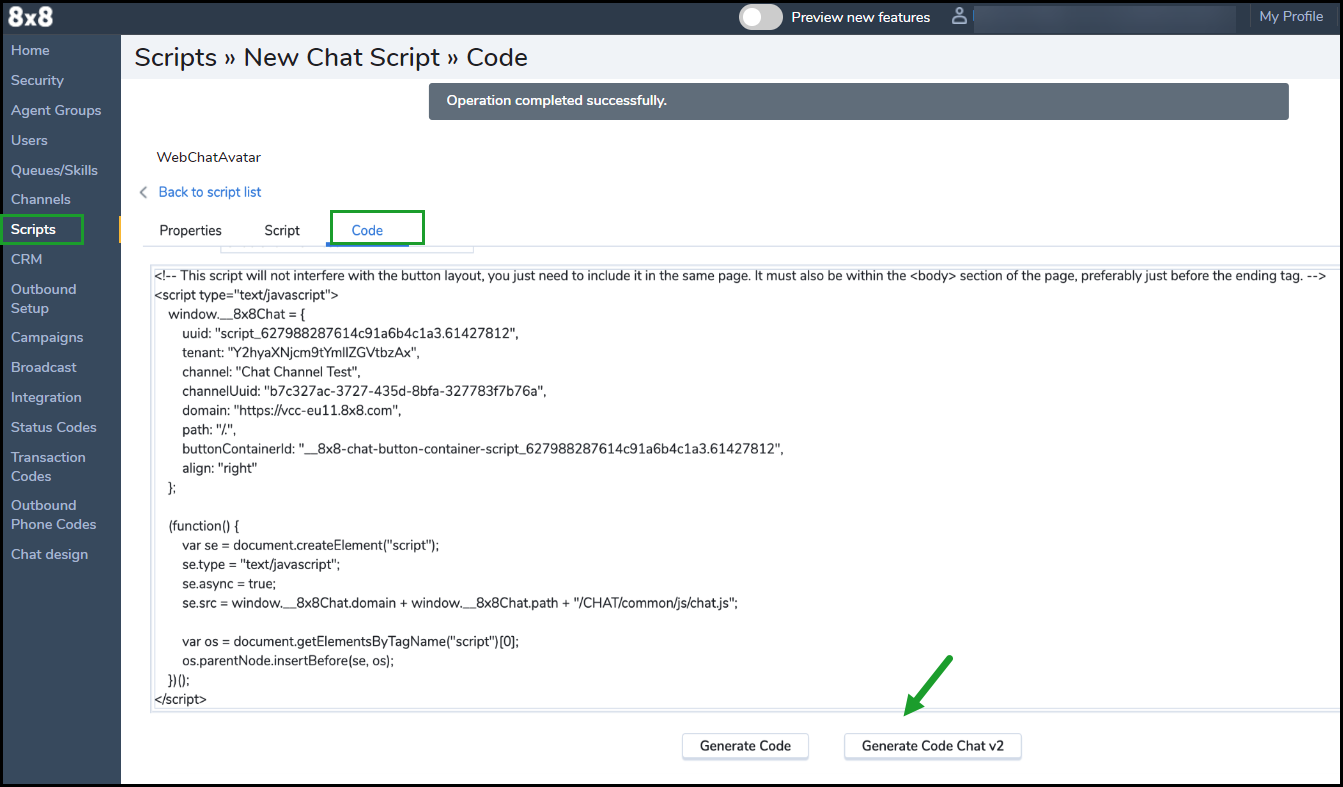Go to Outbound Setup
Screen dimensions: 1343x787
[x=43, y=299]
